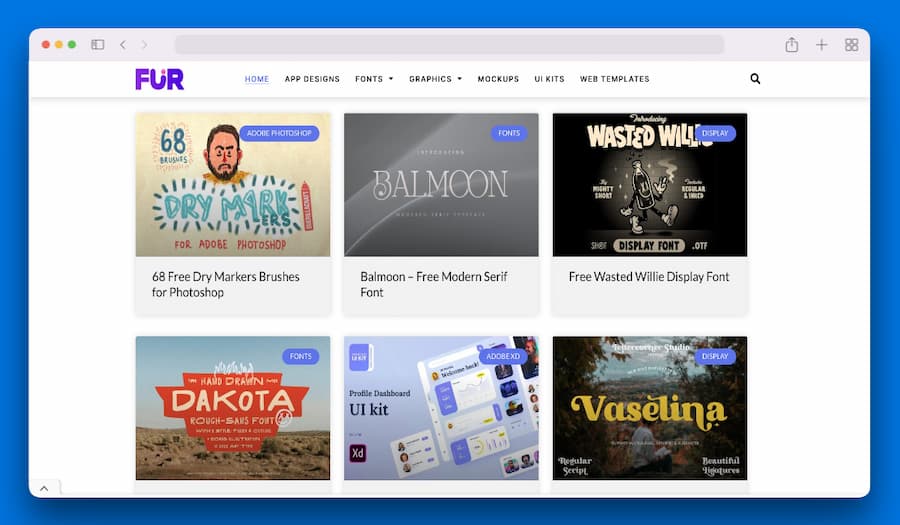Show the tab overview grid icon

(852, 45)
